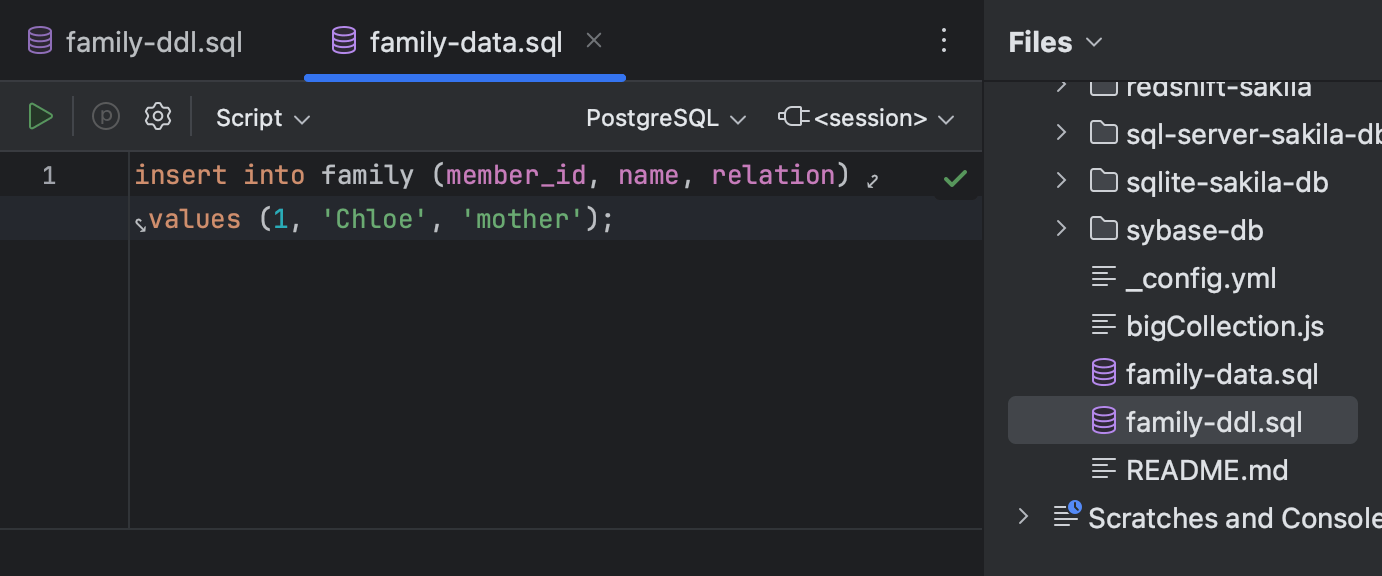Open the Files dropdown in the sidebar
The height and width of the screenshot is (576, 1382).
pyautogui.click(x=1055, y=42)
